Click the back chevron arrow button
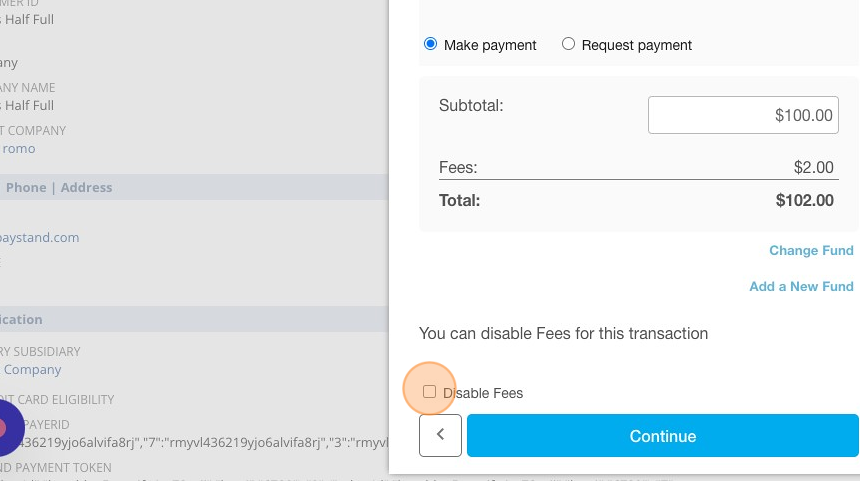860x481 pixels. point(440,435)
